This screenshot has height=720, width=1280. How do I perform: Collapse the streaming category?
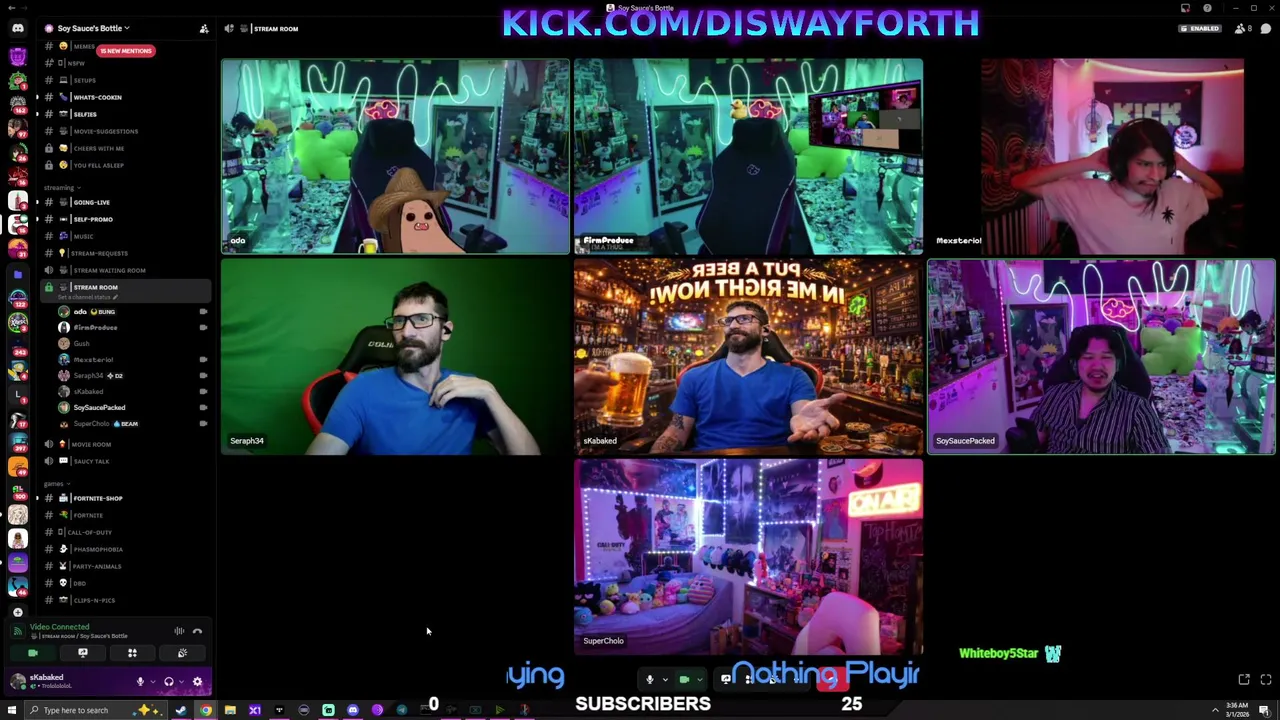[x=62, y=187]
